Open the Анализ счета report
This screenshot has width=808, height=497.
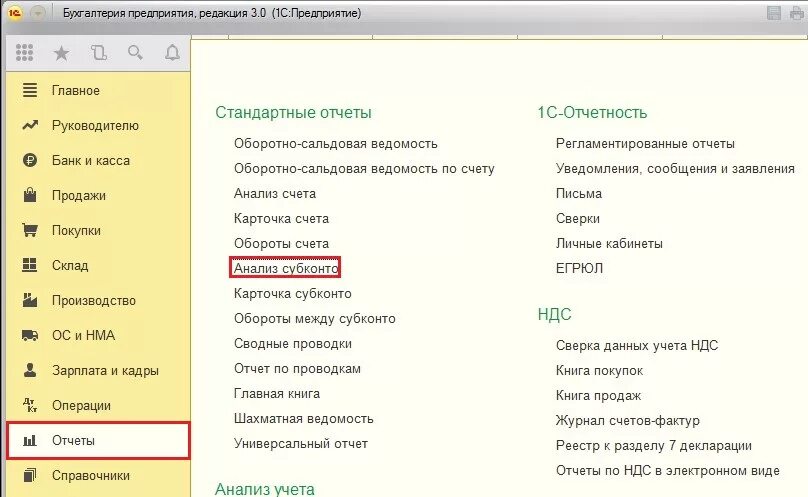(x=275, y=194)
